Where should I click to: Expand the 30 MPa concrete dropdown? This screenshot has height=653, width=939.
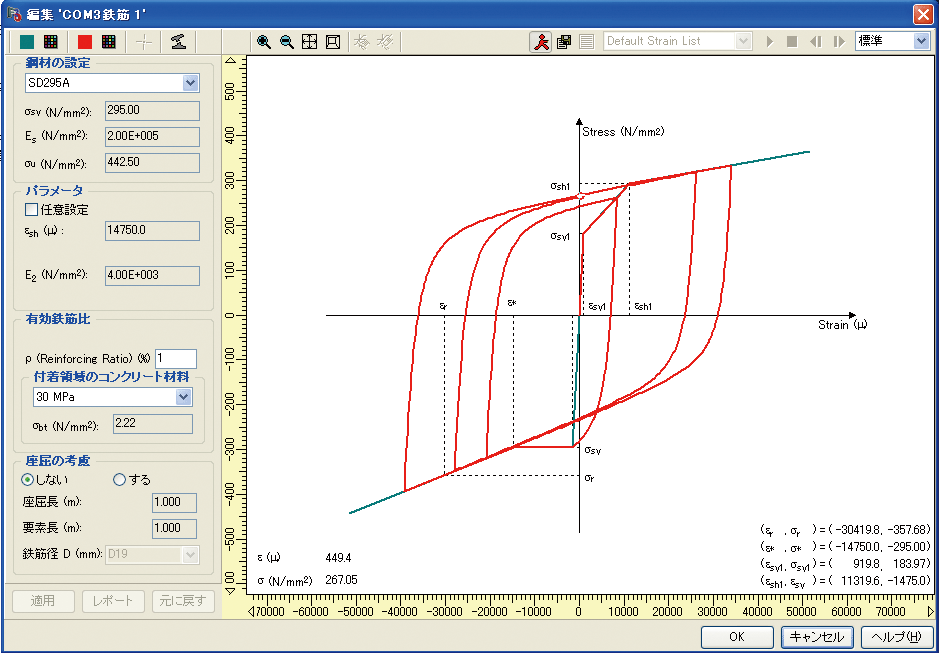tap(183, 397)
